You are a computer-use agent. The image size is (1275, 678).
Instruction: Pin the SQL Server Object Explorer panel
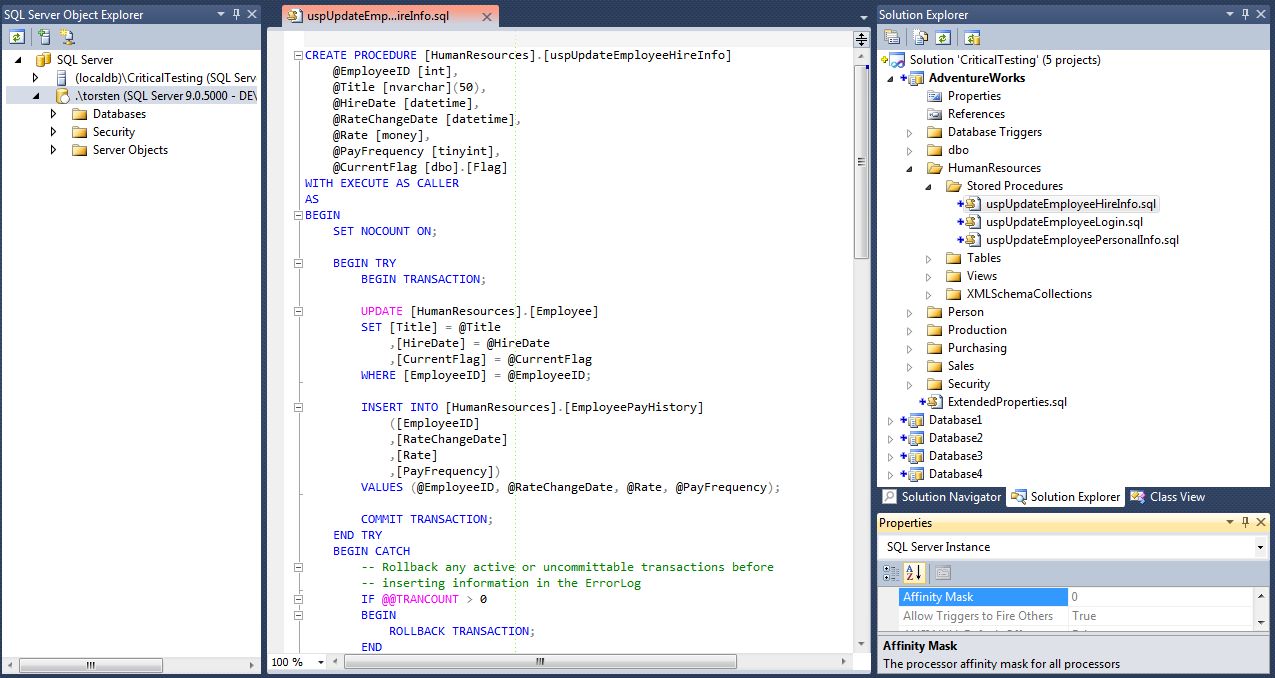click(236, 14)
